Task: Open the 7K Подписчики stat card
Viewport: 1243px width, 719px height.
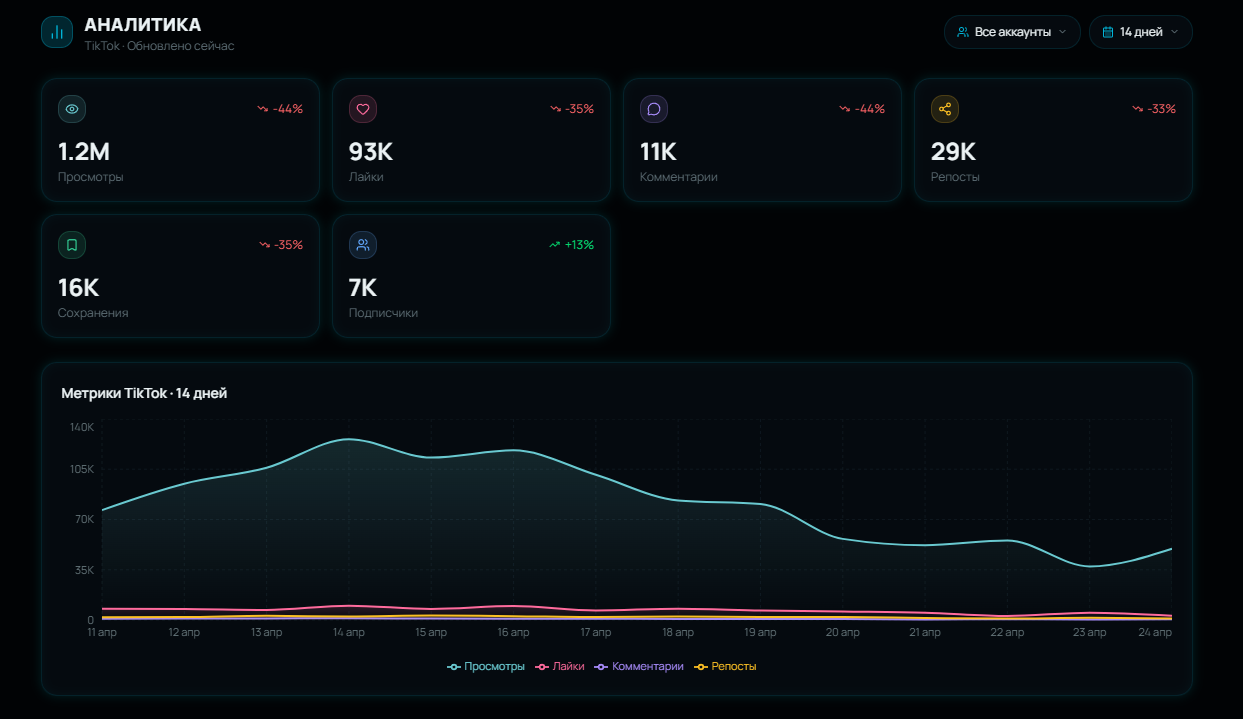Action: click(471, 277)
